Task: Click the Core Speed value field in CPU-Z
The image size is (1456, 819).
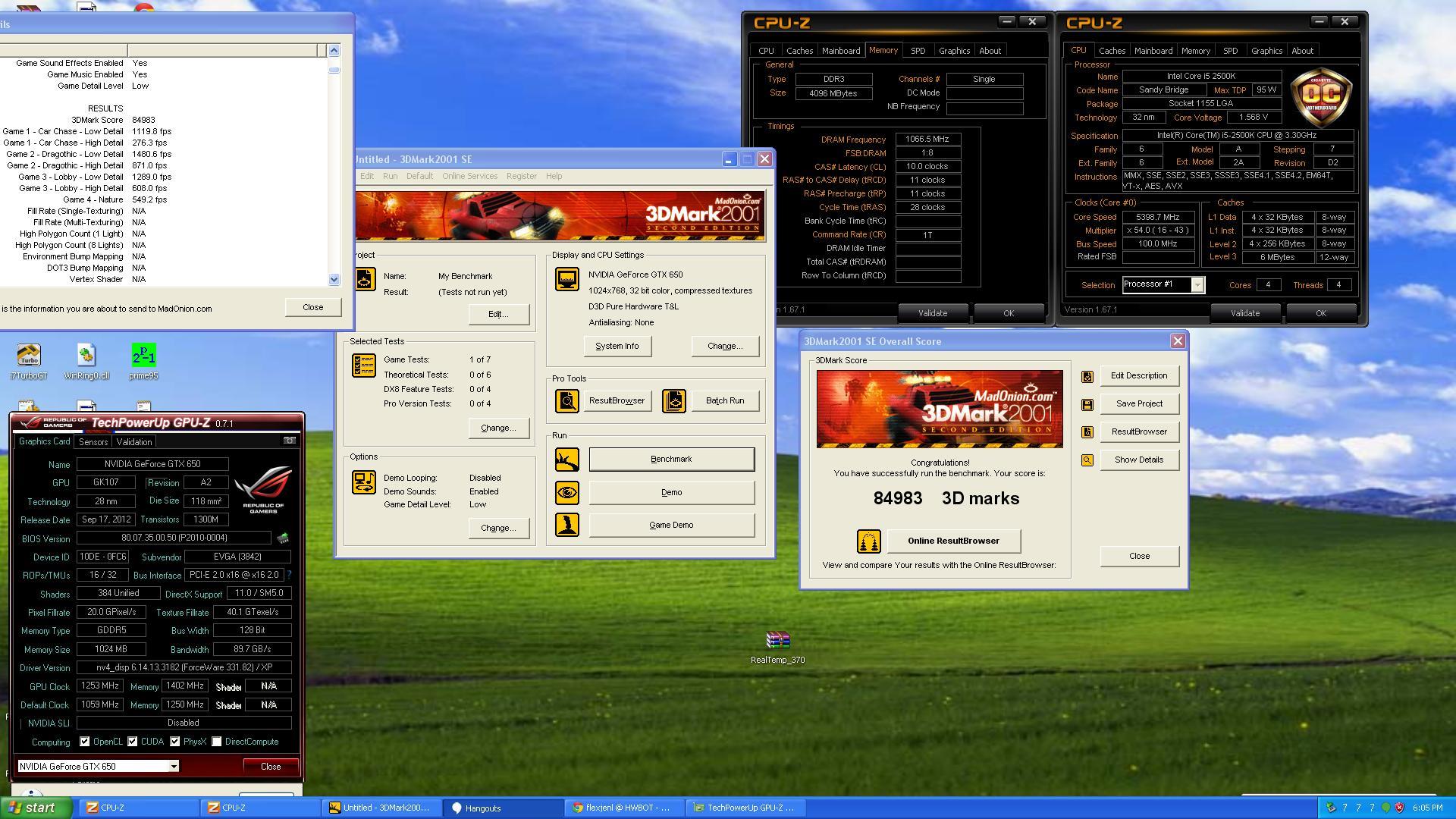Action: (x=1158, y=217)
